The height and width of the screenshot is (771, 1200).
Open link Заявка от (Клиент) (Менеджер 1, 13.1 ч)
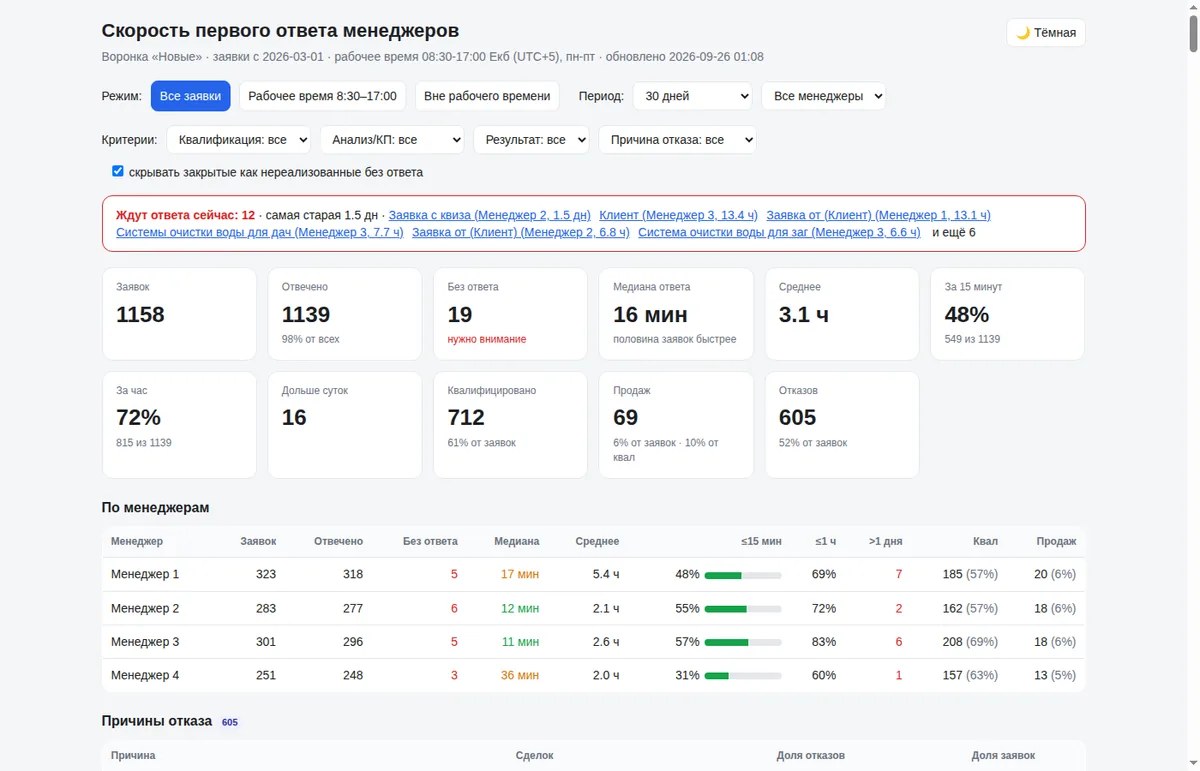point(878,215)
